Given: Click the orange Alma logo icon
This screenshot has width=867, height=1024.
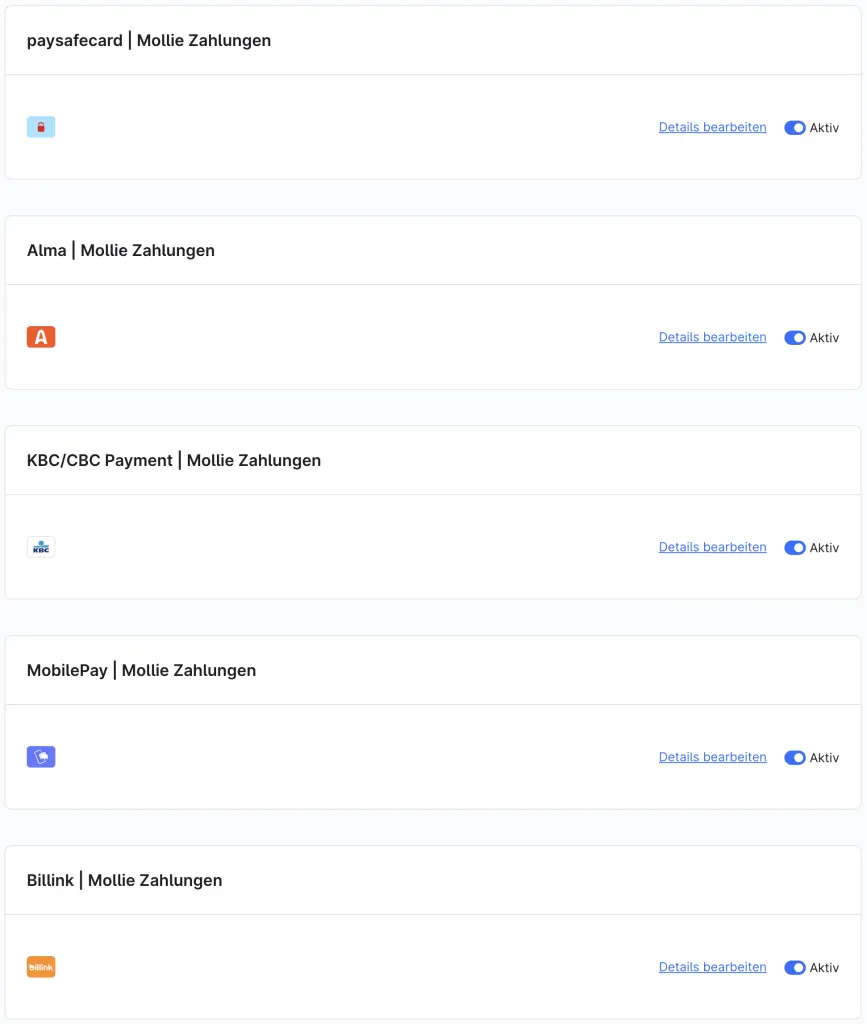Looking at the screenshot, I should point(41,337).
